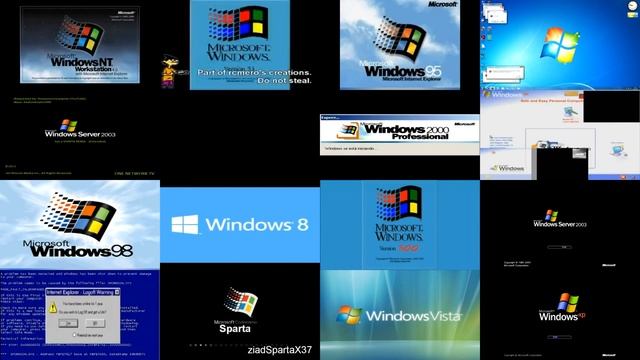Click the yellow warning triangle icon
The image size is (640, 360).
coord(53,308)
